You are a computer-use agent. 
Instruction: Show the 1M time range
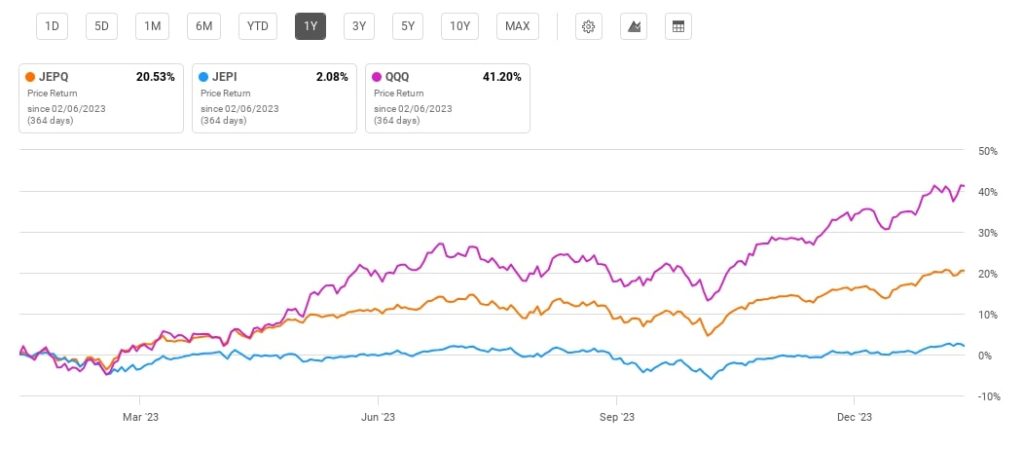coord(153,27)
